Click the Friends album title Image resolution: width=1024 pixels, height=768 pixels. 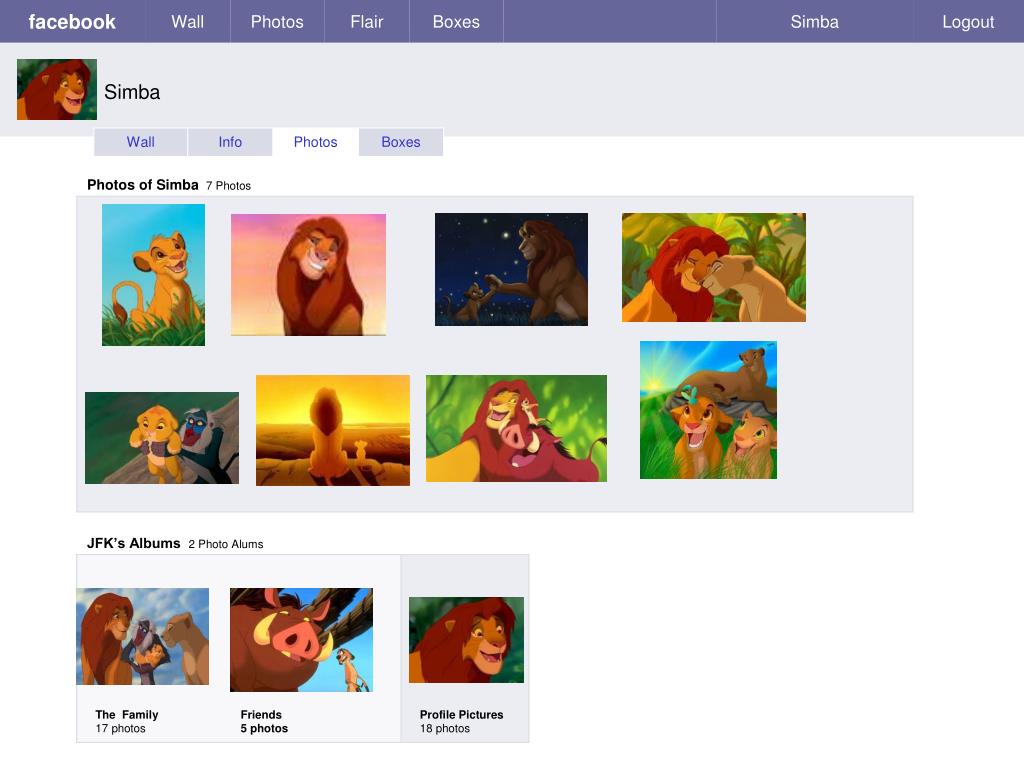(x=261, y=715)
